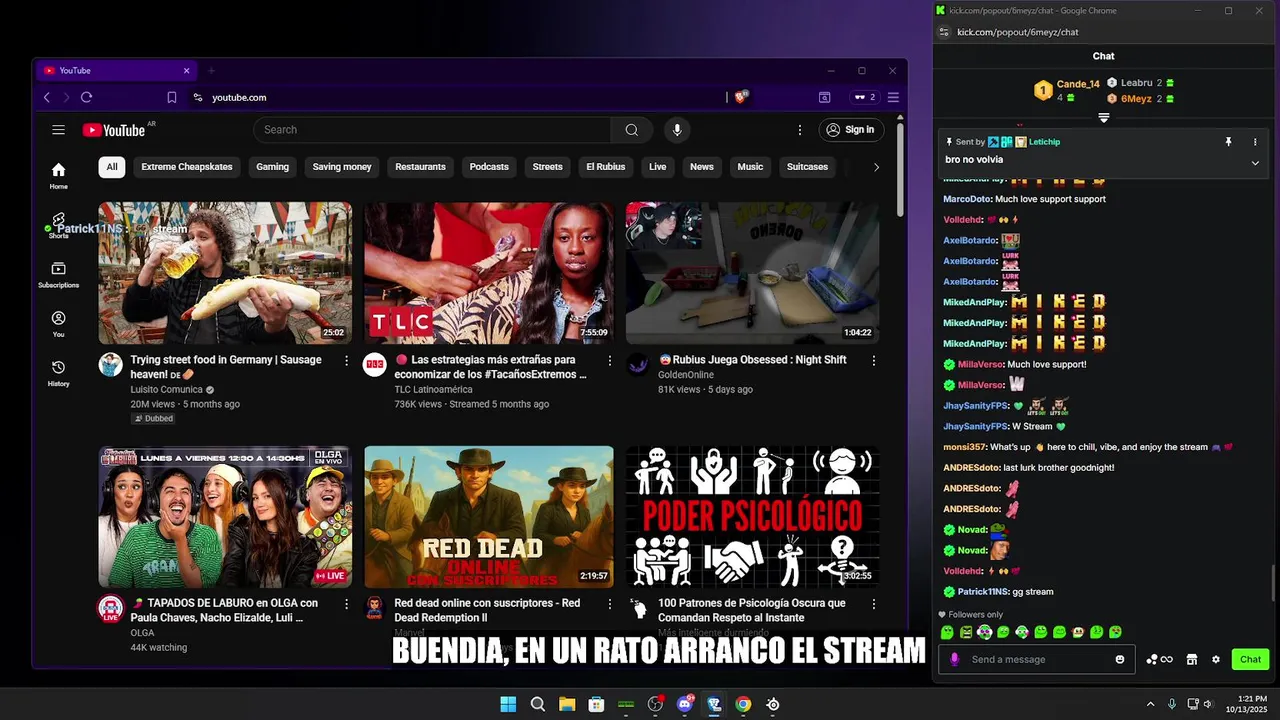Viewport: 1280px width, 720px height.
Task: Reload the YouTube page
Action: click(86, 97)
